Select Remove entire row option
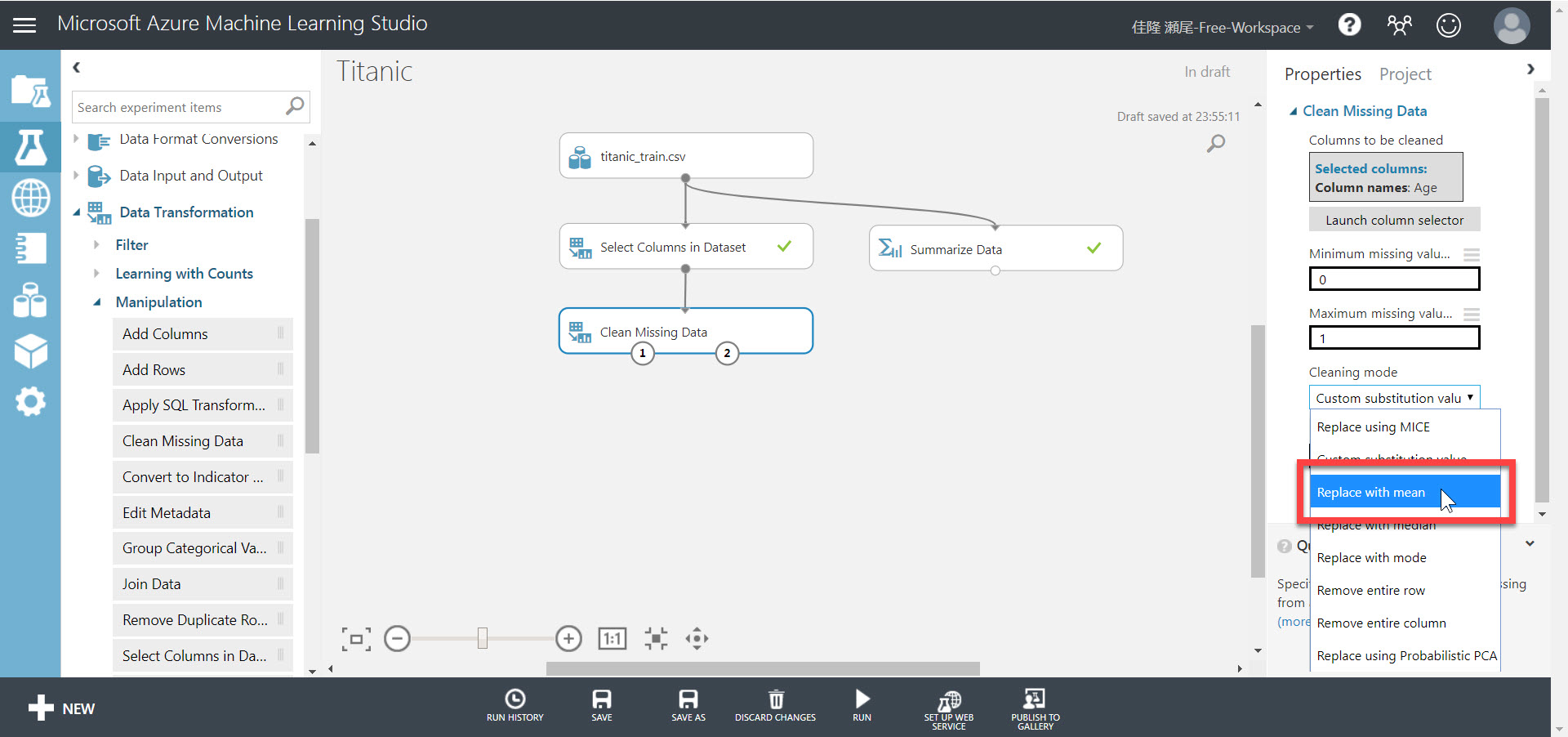 click(x=1405, y=590)
